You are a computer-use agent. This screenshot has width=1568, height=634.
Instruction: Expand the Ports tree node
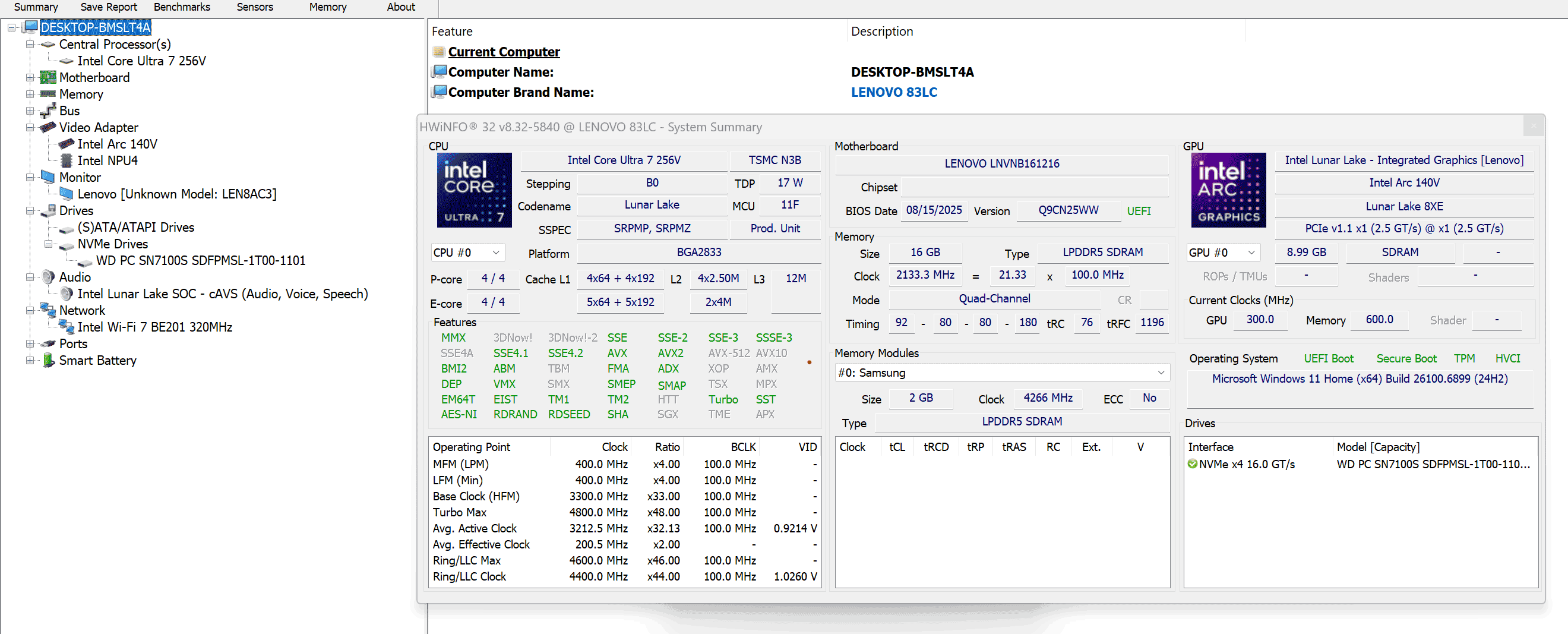30,344
